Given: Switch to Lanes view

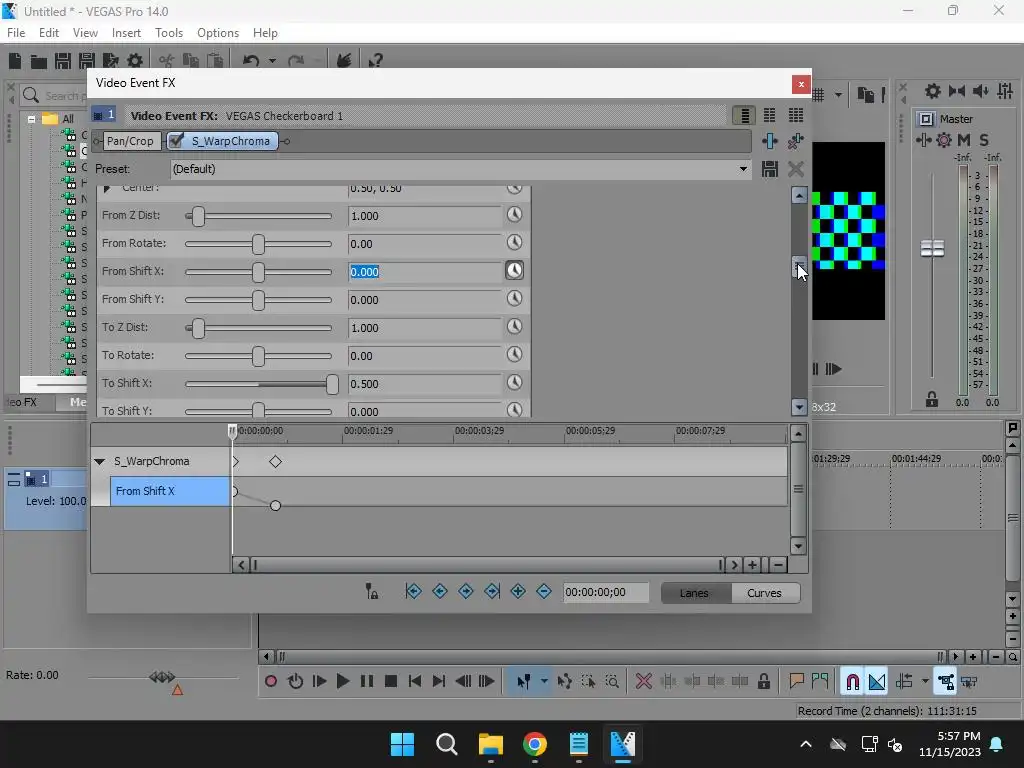Looking at the screenshot, I should pos(696,593).
